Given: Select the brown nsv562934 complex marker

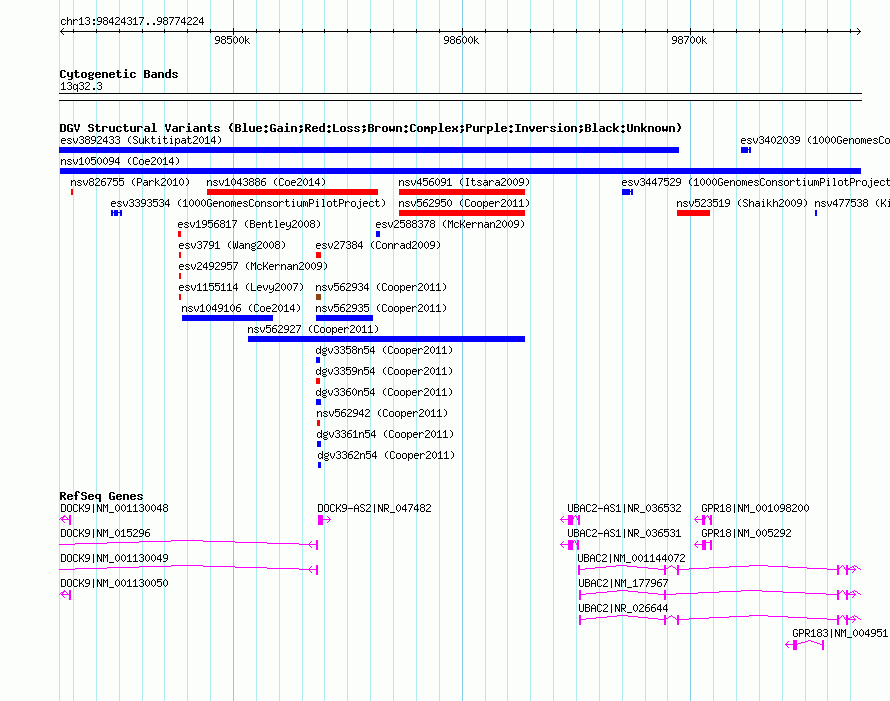Looking at the screenshot, I should [318, 297].
